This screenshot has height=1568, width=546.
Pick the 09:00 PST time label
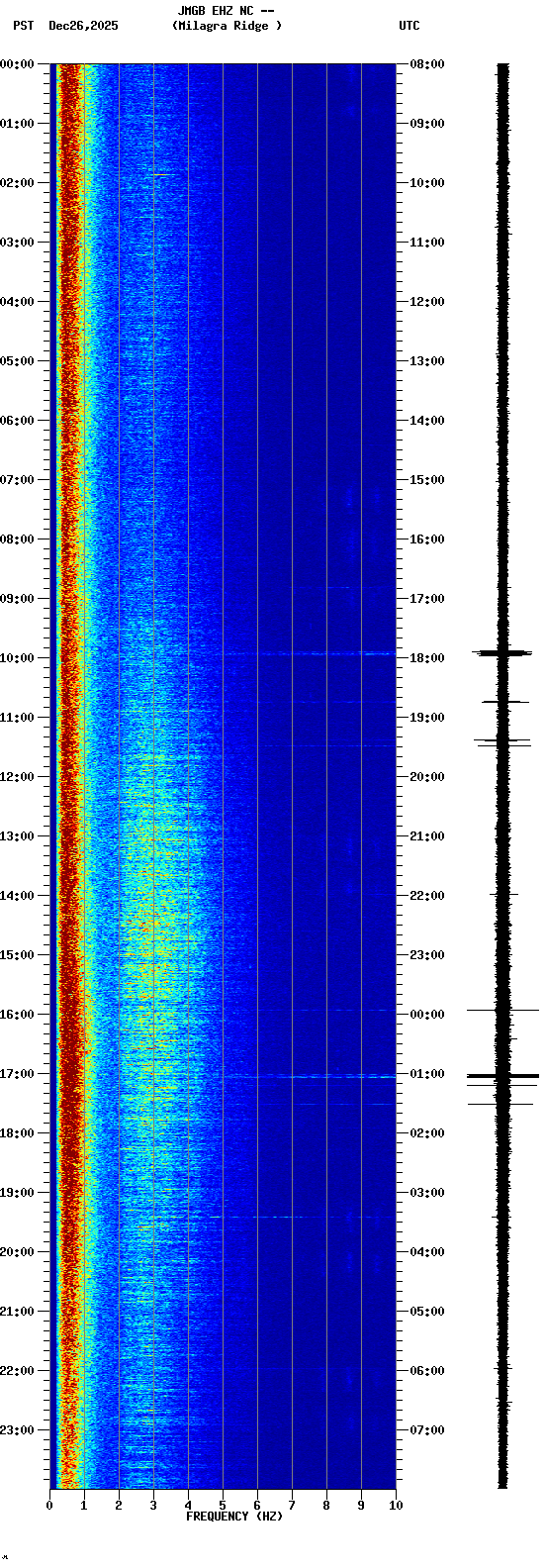18,599
